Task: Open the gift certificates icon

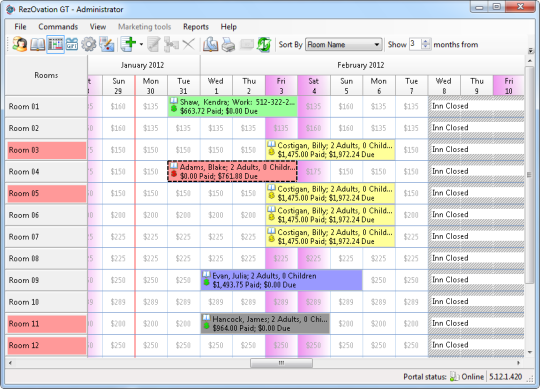Action: 72,44
